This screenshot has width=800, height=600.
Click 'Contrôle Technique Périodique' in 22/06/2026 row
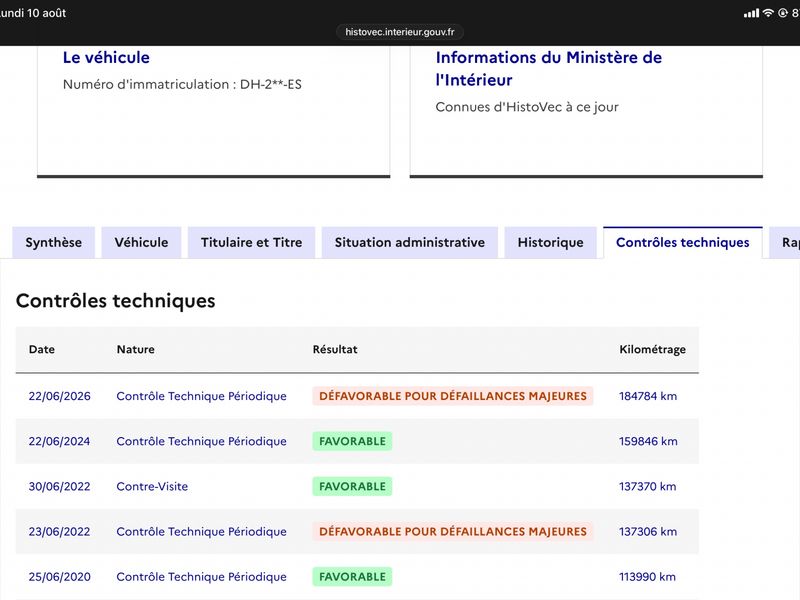[202, 396]
